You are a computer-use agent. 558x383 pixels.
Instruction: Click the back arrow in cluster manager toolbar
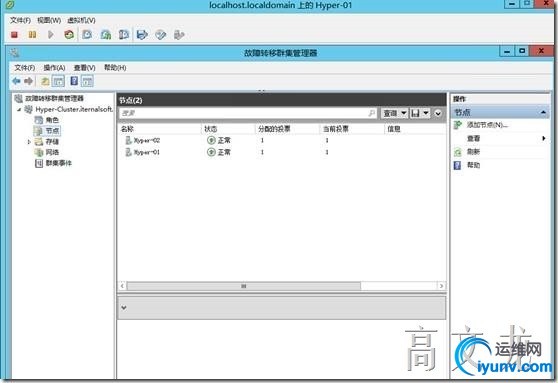point(16,81)
